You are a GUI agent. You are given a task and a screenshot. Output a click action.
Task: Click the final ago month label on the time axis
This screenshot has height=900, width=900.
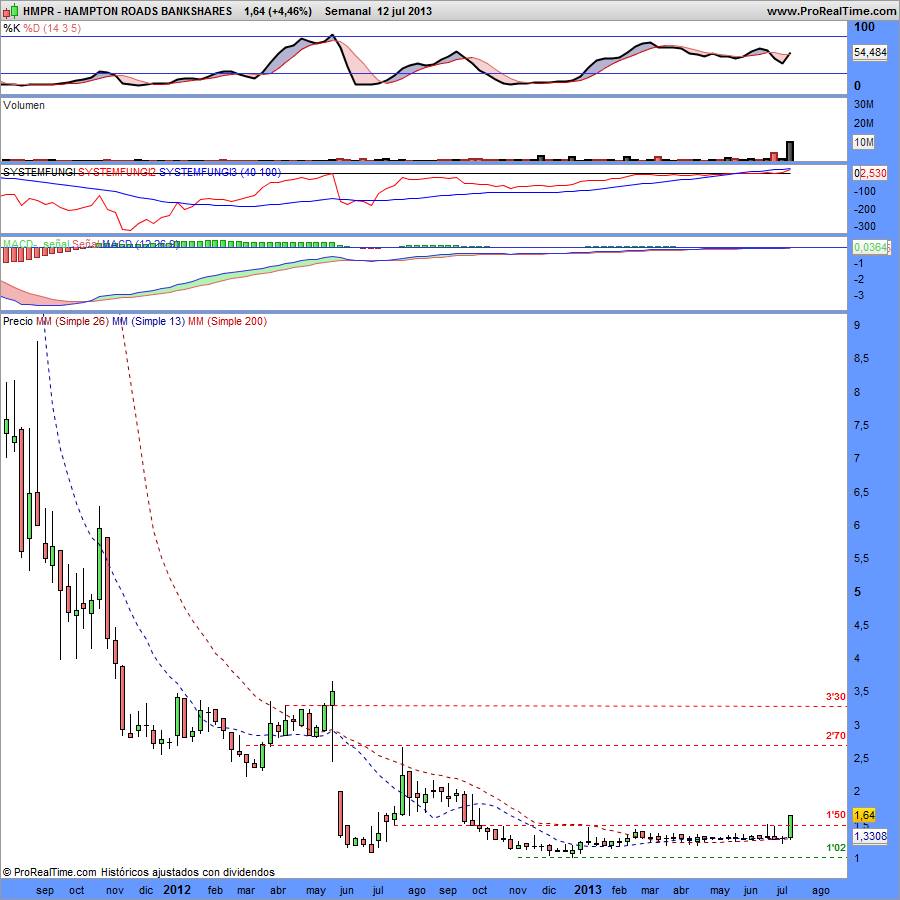(x=821, y=891)
